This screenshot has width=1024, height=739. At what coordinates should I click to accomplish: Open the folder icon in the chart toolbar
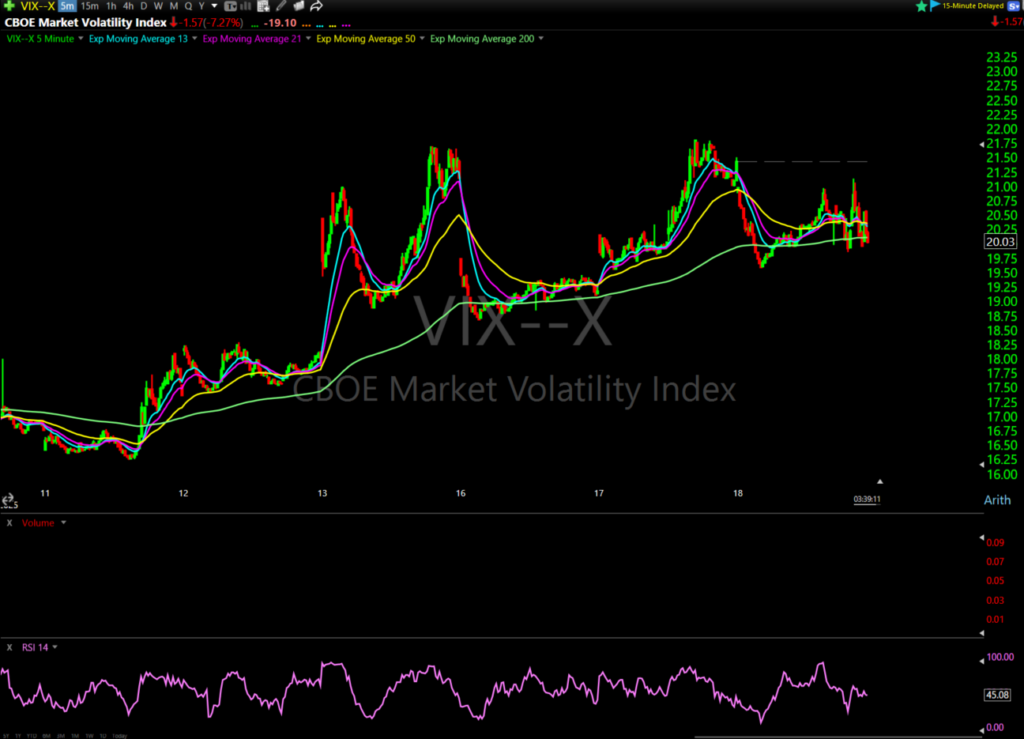298,6
